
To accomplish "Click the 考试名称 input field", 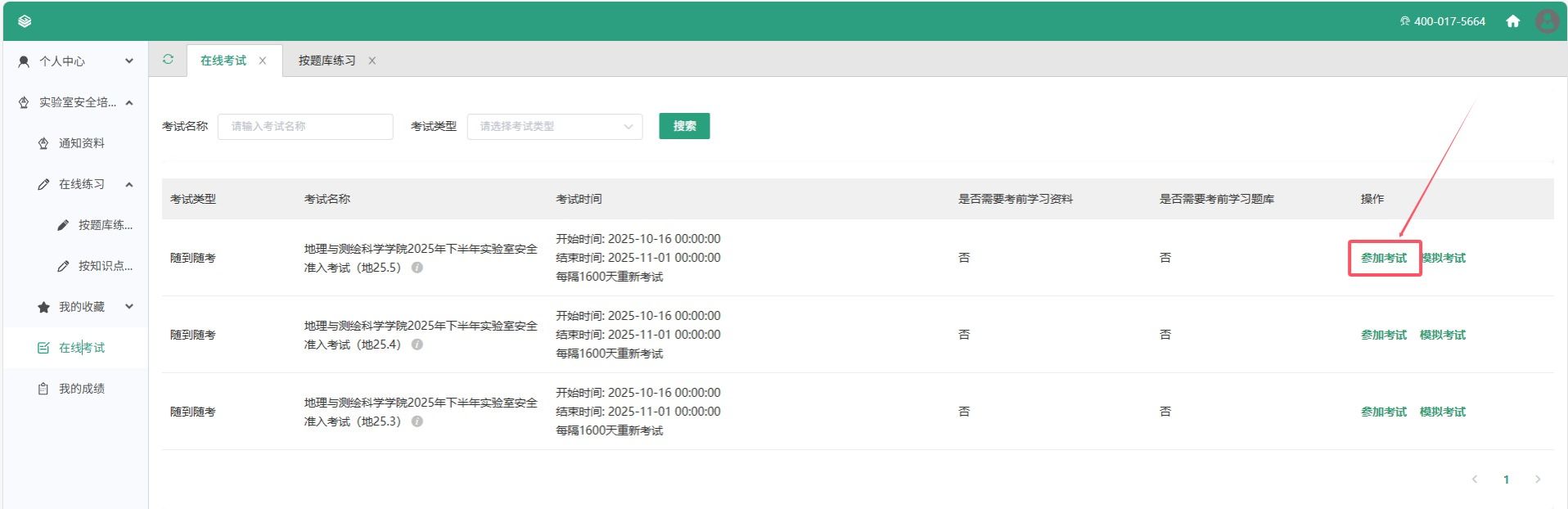I will point(304,126).
